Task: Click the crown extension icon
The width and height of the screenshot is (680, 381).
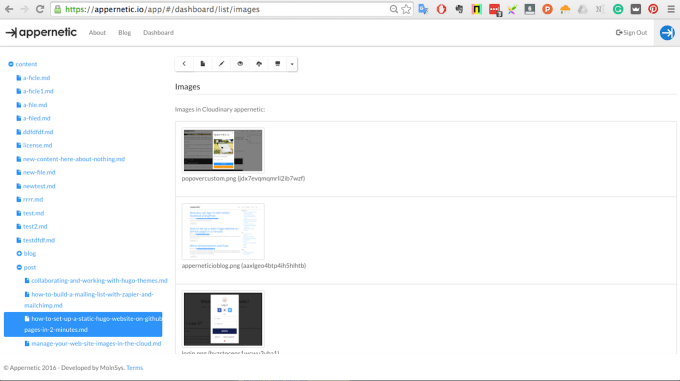Action: click(636, 9)
